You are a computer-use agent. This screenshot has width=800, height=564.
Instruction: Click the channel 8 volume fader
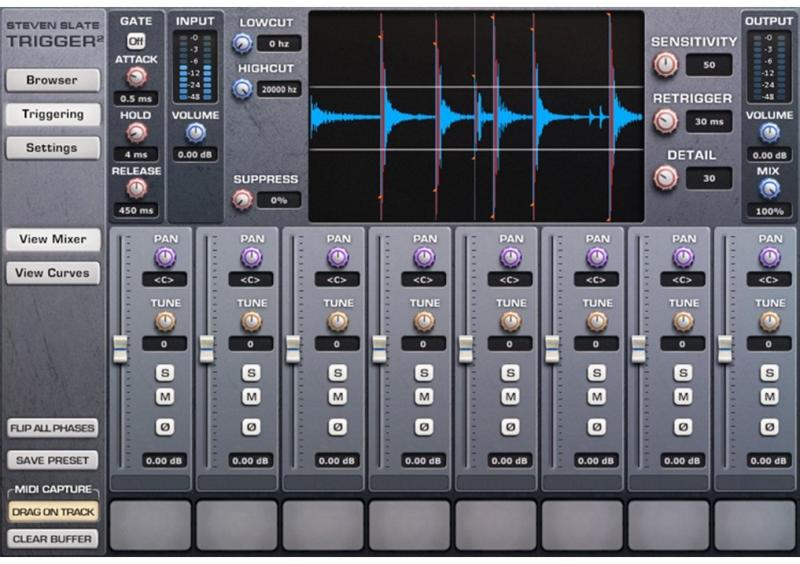click(x=725, y=349)
